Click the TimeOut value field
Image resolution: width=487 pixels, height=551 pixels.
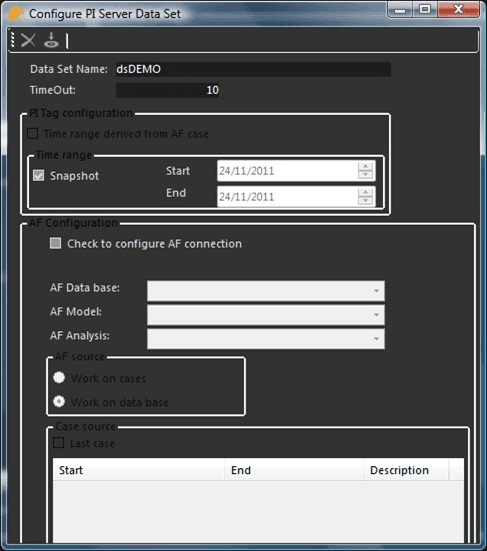(x=168, y=90)
